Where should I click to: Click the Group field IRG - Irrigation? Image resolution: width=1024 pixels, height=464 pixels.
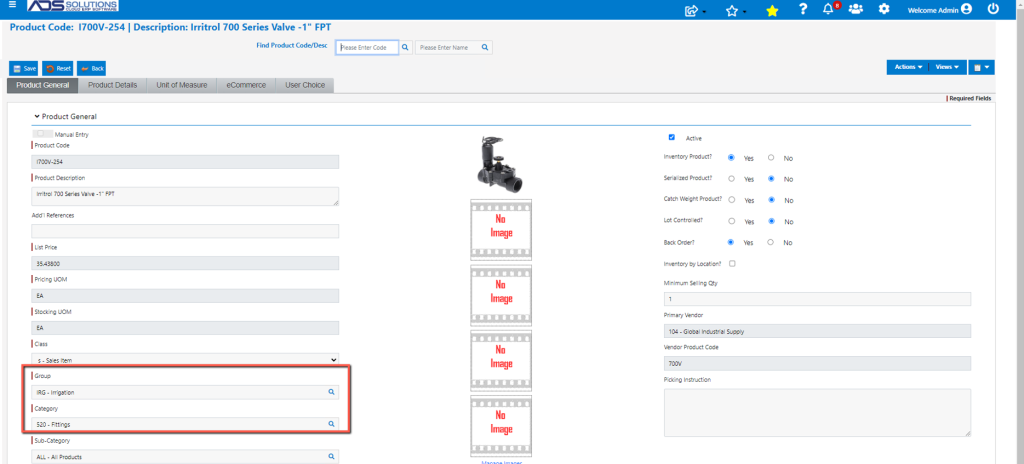pos(185,392)
